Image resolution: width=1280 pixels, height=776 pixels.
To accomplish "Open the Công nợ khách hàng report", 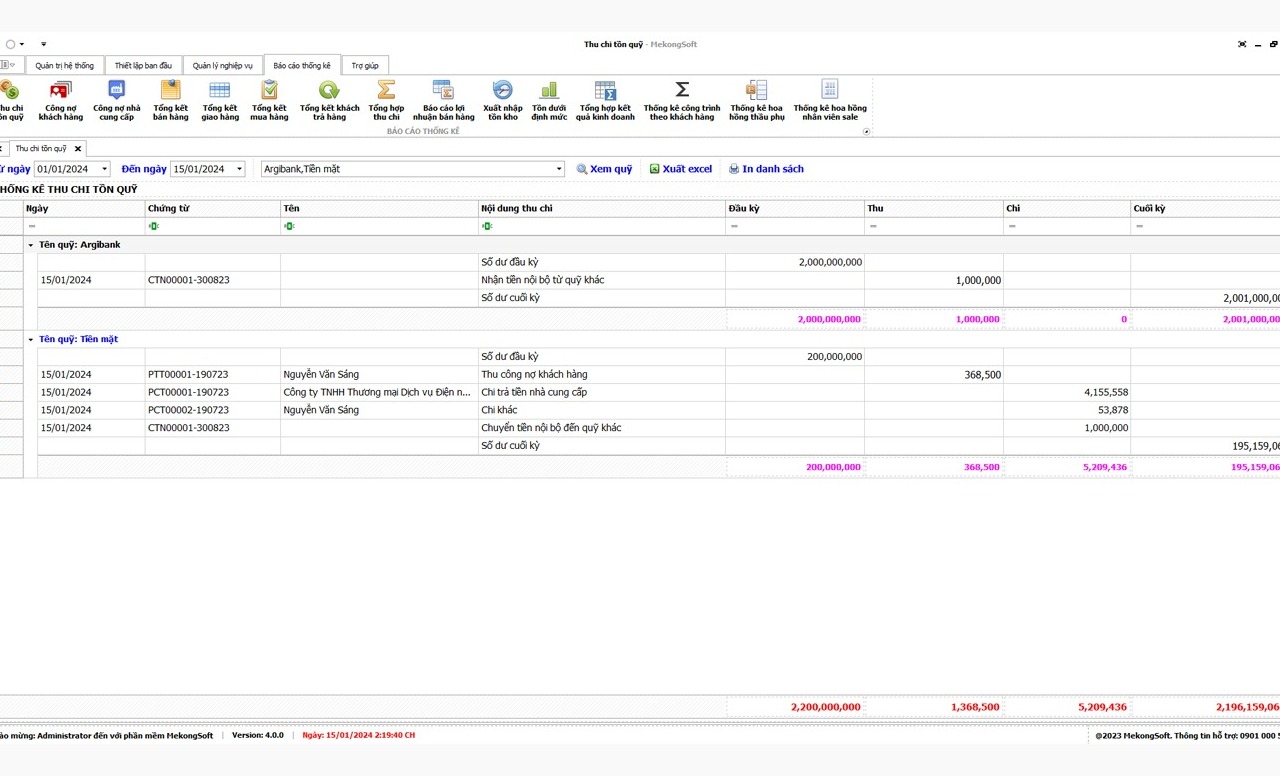I will click(x=60, y=101).
